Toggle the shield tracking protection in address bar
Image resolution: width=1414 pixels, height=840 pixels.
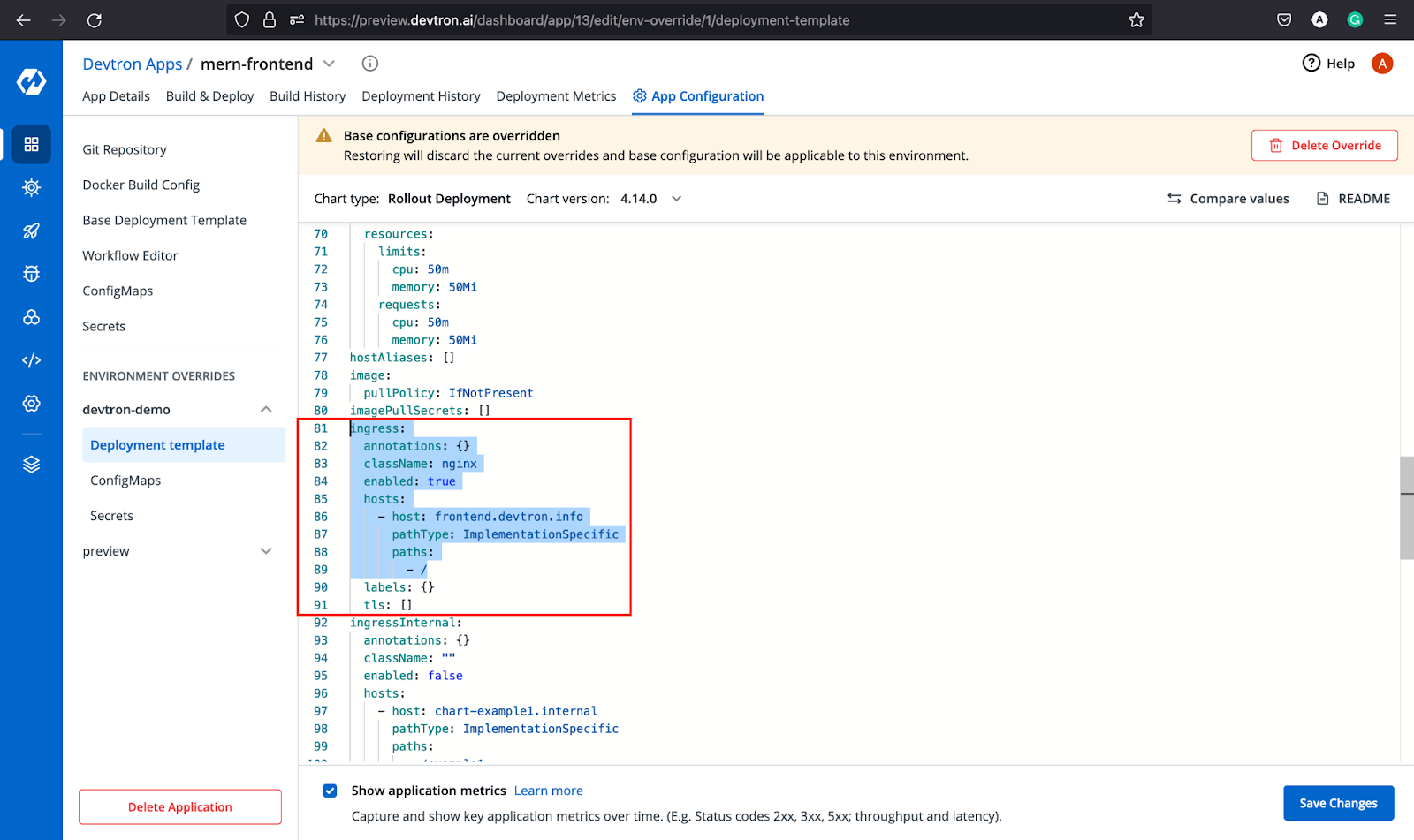(241, 19)
